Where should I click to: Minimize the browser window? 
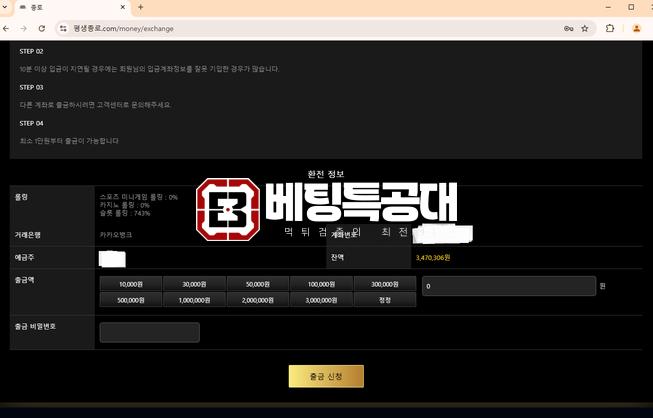608,7
